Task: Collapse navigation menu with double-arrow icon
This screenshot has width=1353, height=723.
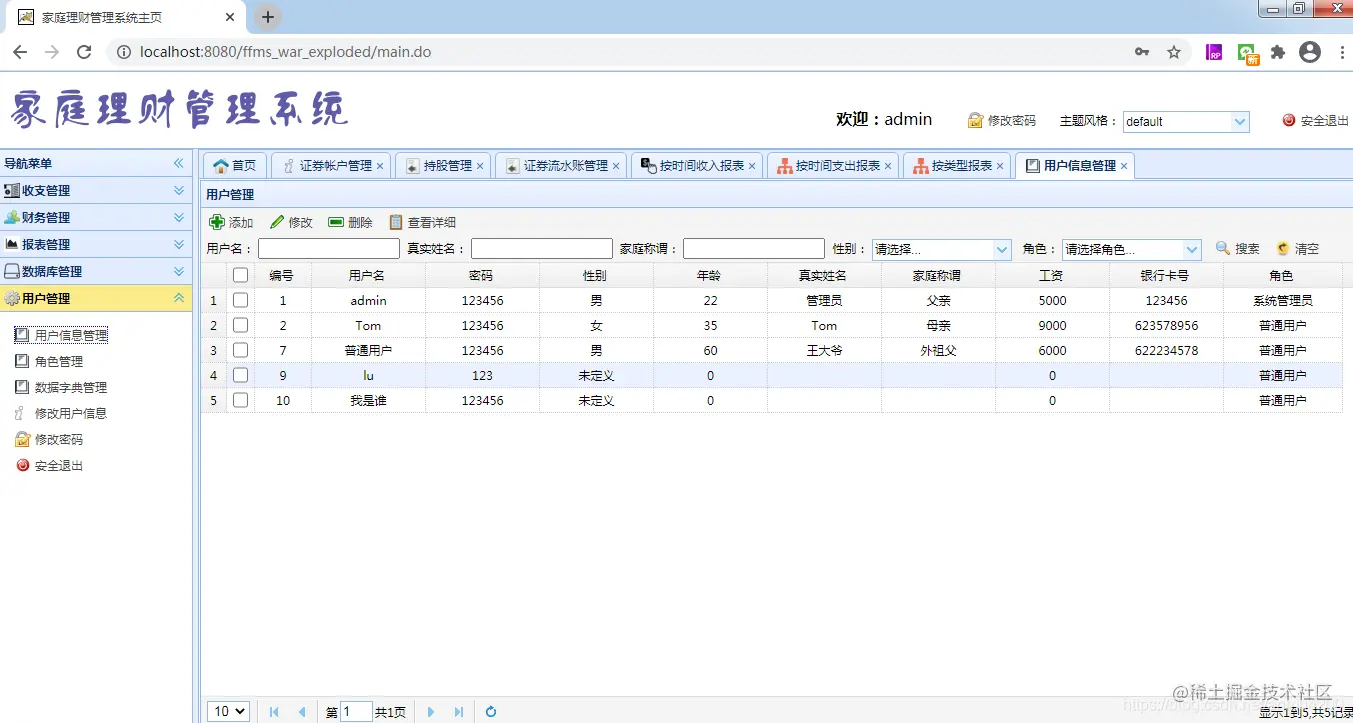Action: point(179,163)
